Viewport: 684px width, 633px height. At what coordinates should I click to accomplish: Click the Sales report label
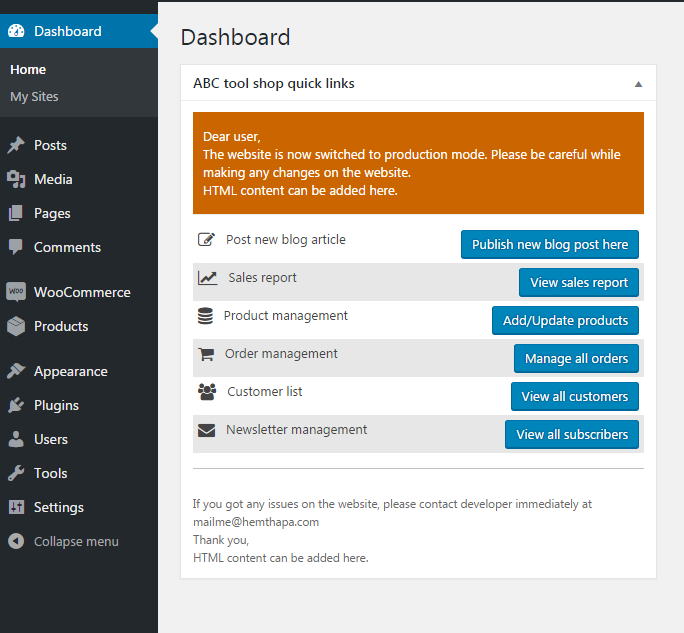262,277
